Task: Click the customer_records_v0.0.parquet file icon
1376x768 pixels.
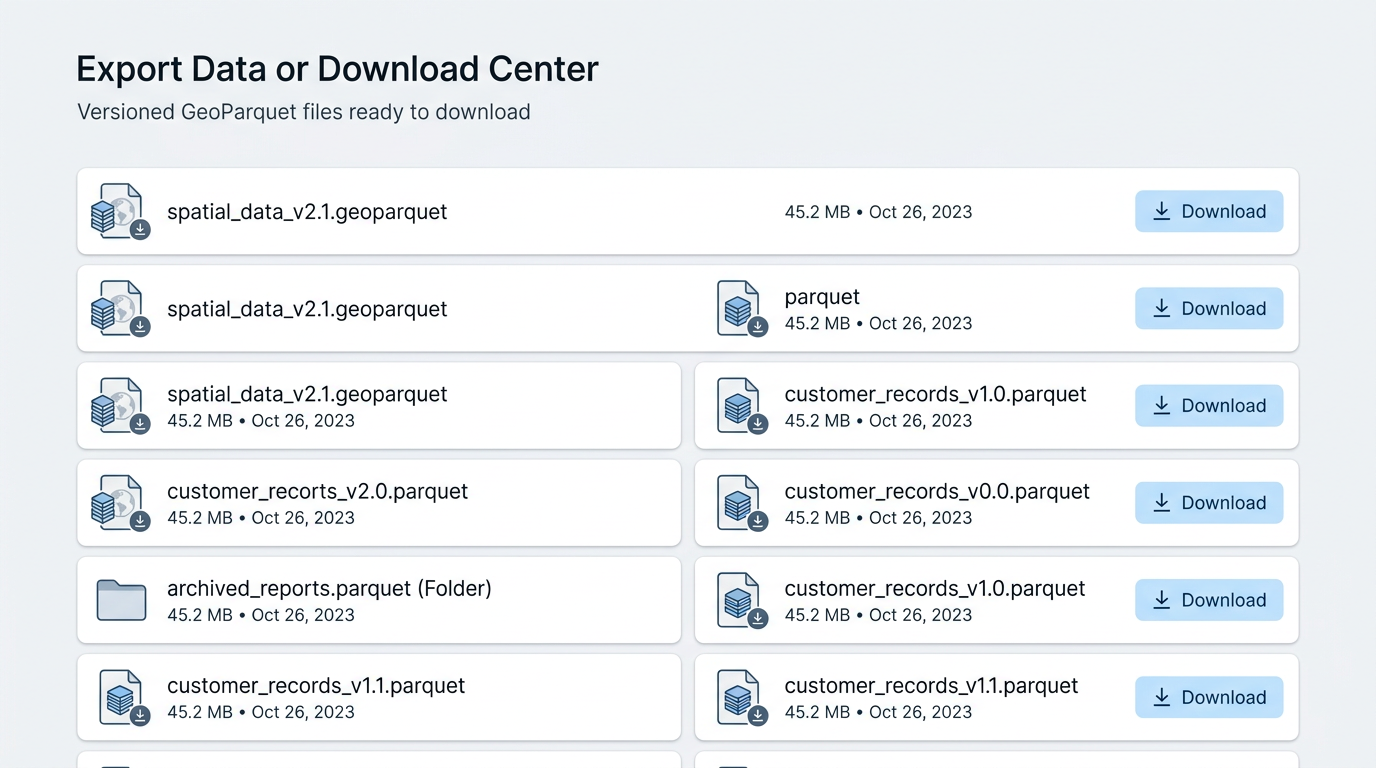Action: (741, 503)
